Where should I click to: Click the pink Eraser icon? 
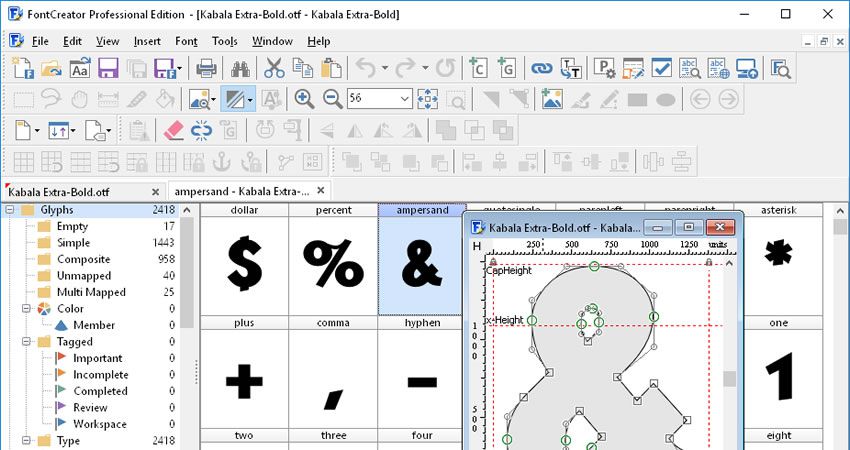(173, 131)
